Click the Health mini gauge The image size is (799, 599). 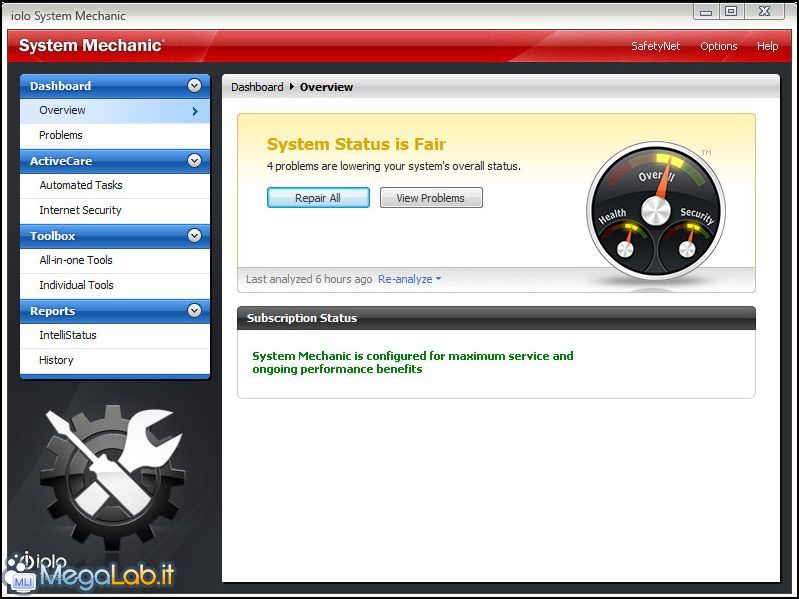(x=624, y=242)
